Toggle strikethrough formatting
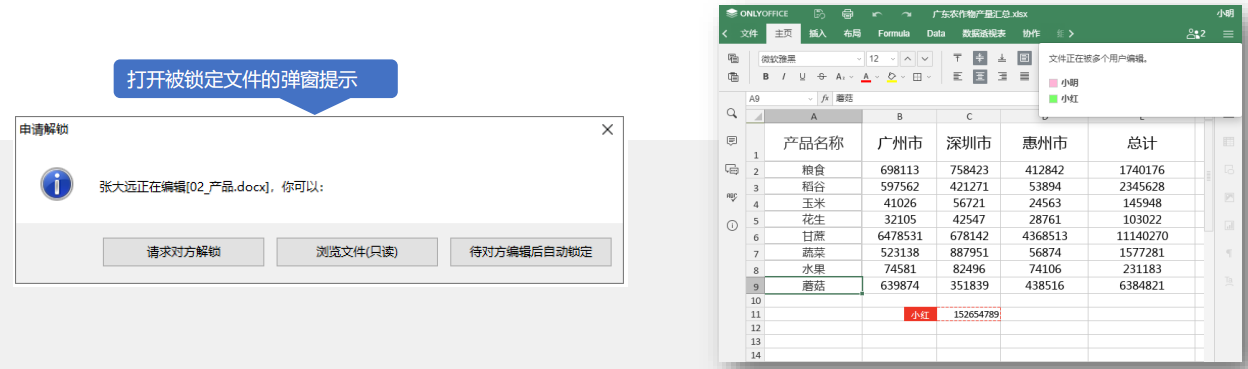Viewport: 1248px width, 369px height. click(822, 76)
